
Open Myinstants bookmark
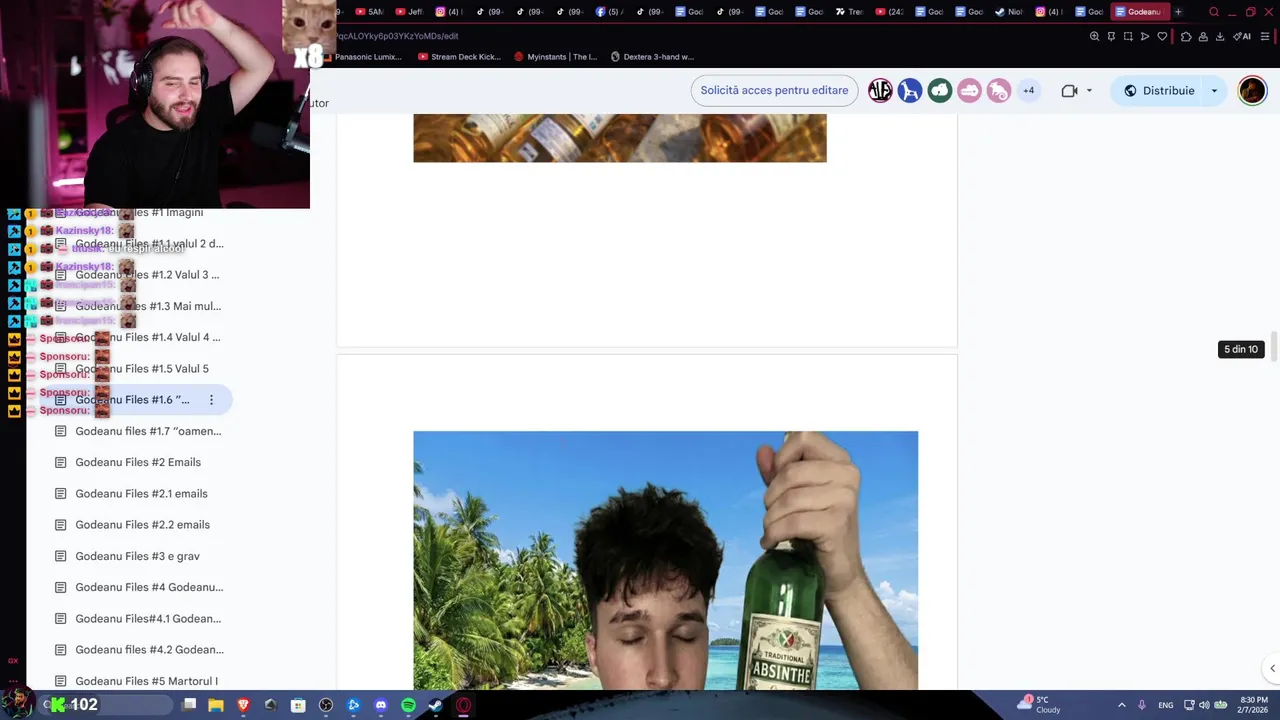555,57
